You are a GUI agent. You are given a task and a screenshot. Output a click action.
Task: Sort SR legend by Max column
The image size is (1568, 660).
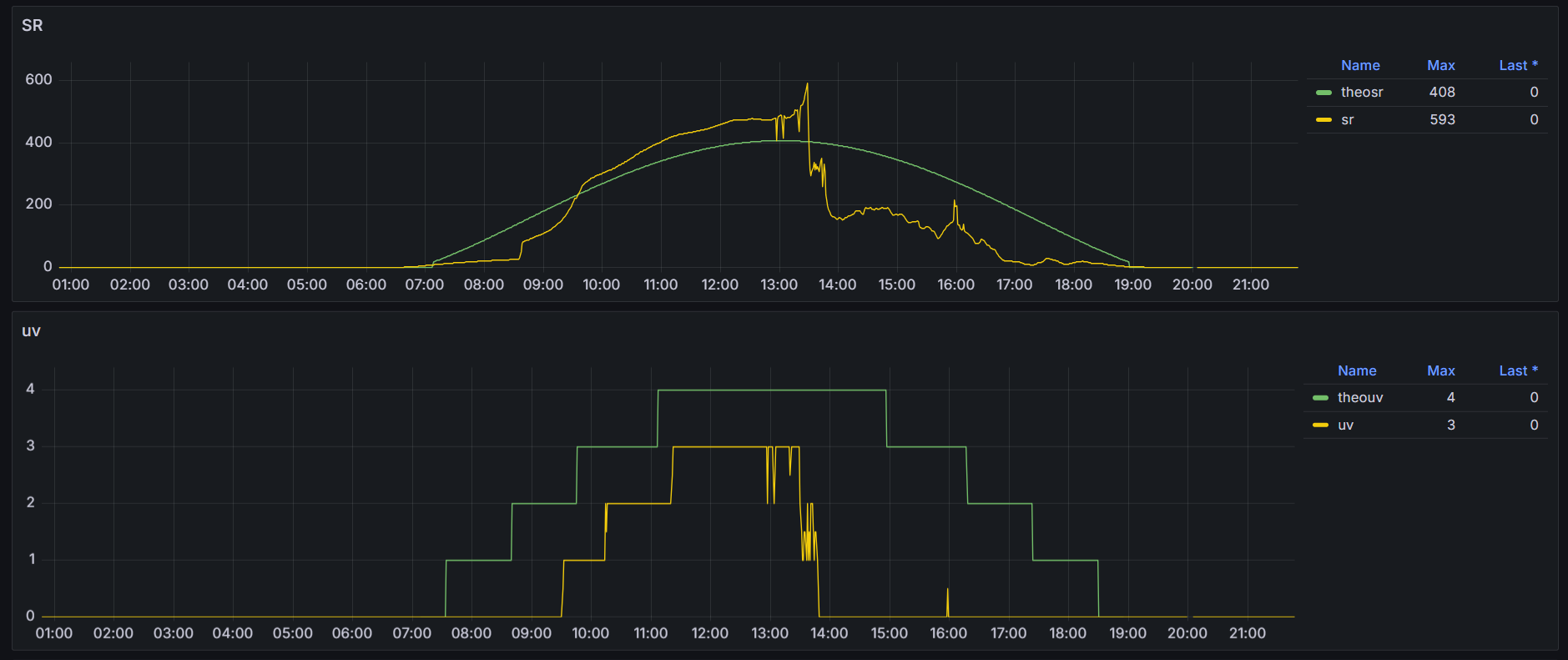click(x=1441, y=65)
